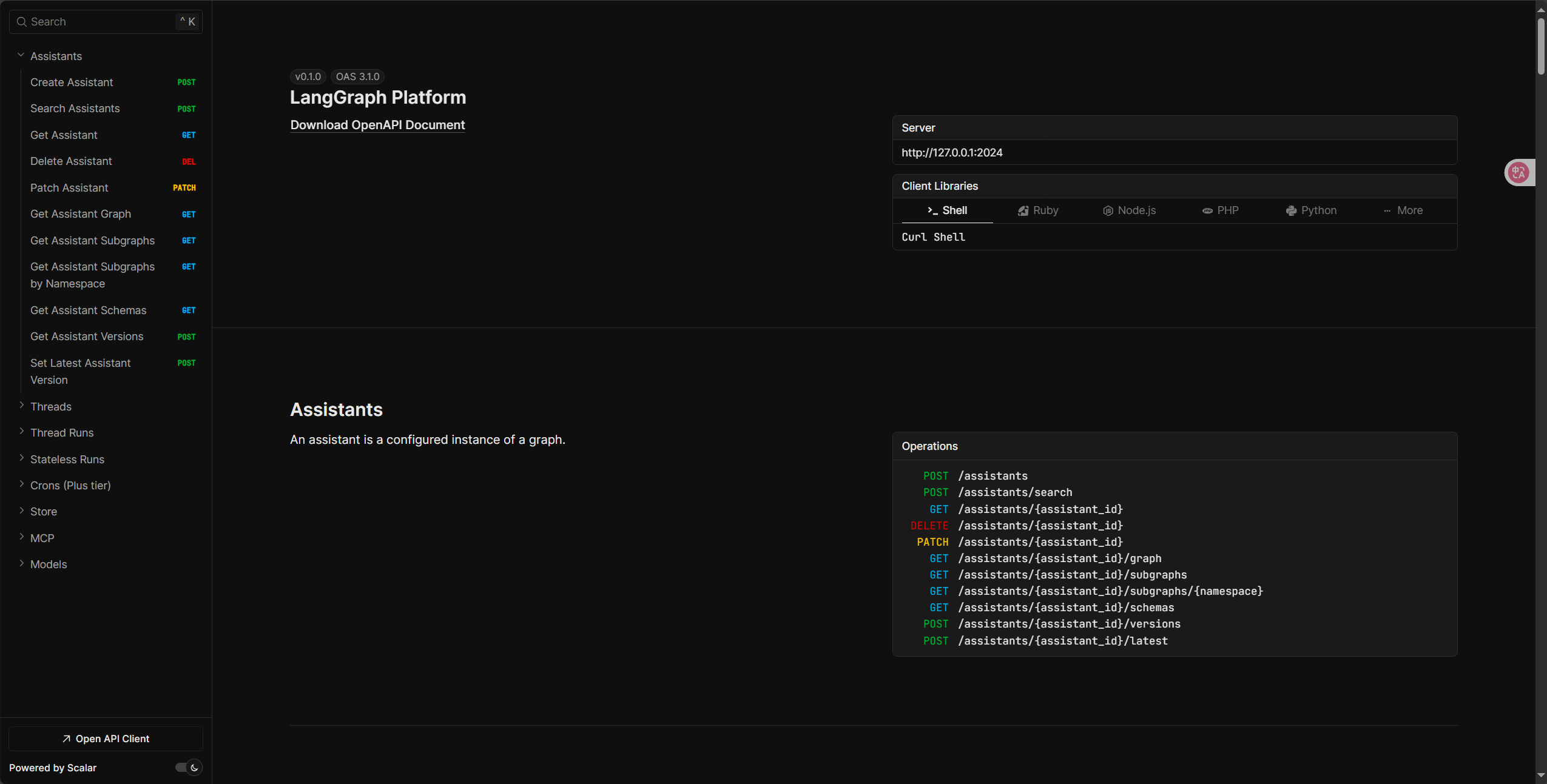Open Get Assistant Subgraphs by Namespace
Screen dimensions: 1547x784
(x=113, y=275)
